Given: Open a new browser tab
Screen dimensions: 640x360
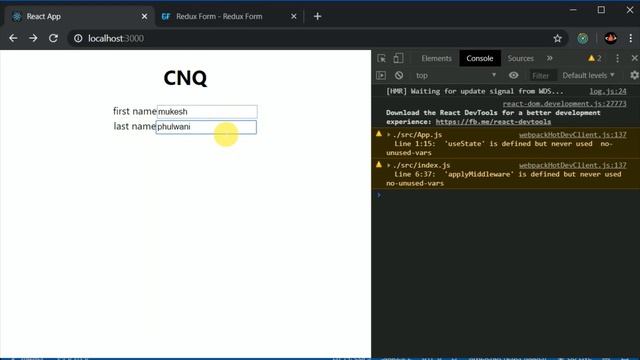Looking at the screenshot, I should click(318, 16).
